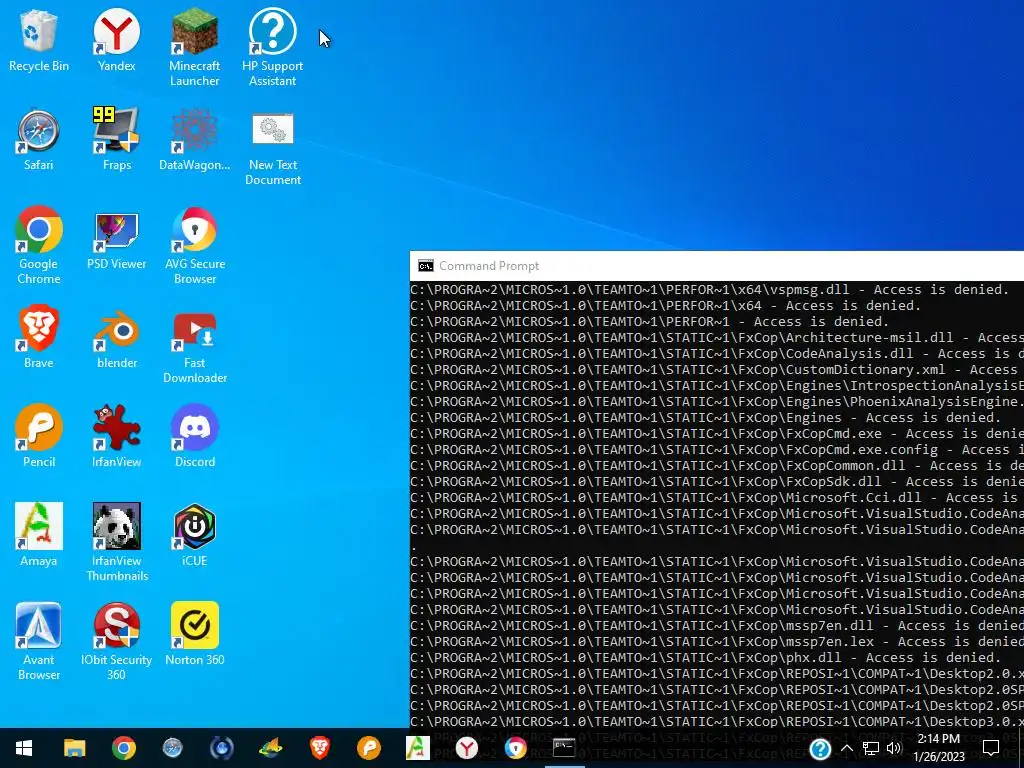Click the Amaya icon in the taskbar
This screenshot has height=768, width=1024.
(x=417, y=748)
